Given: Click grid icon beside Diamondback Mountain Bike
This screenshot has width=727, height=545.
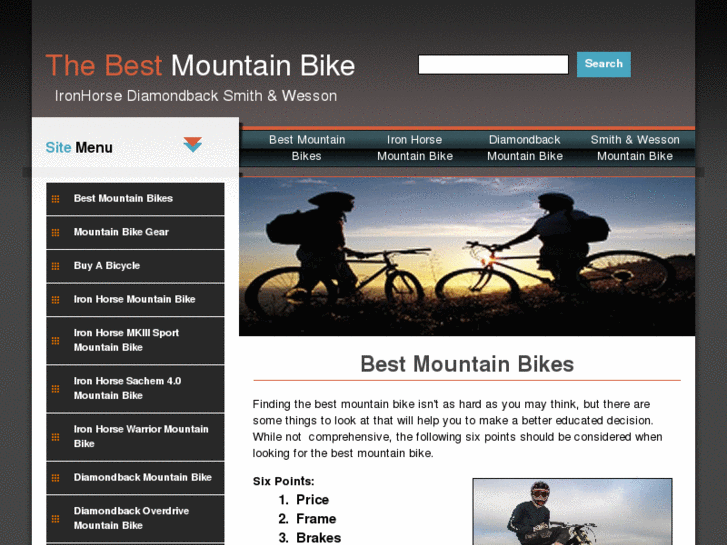Looking at the screenshot, I should 56,478.
